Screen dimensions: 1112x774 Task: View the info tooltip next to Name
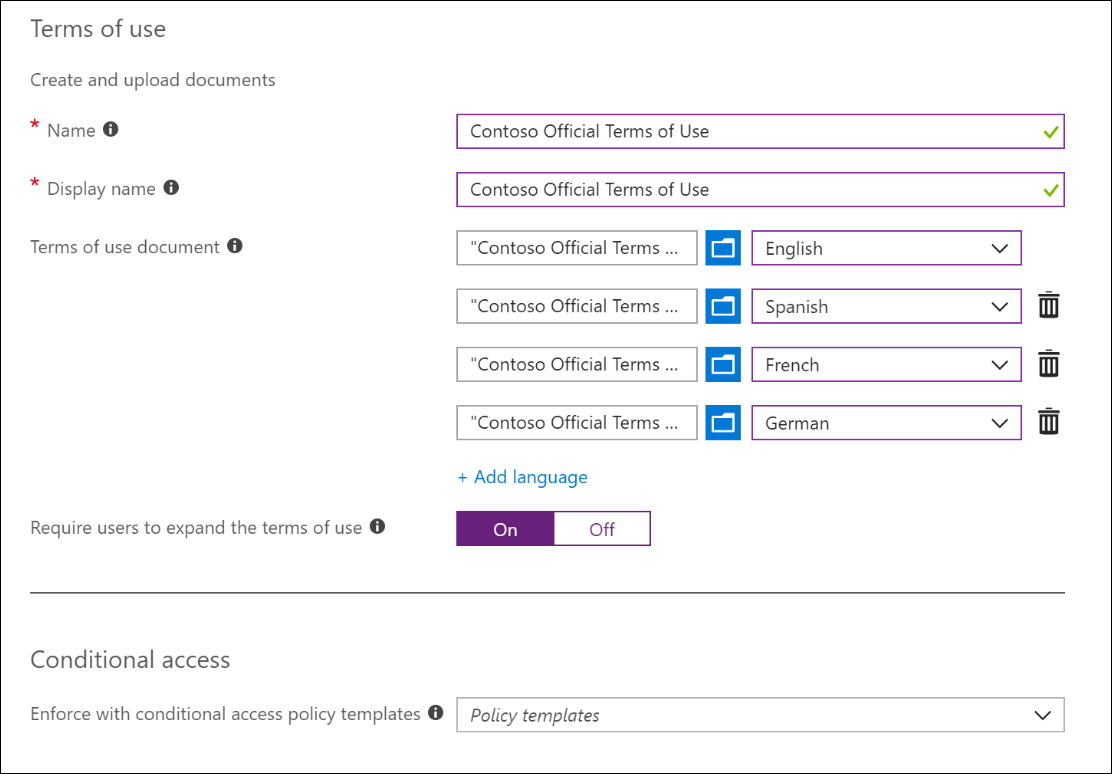pos(110,128)
